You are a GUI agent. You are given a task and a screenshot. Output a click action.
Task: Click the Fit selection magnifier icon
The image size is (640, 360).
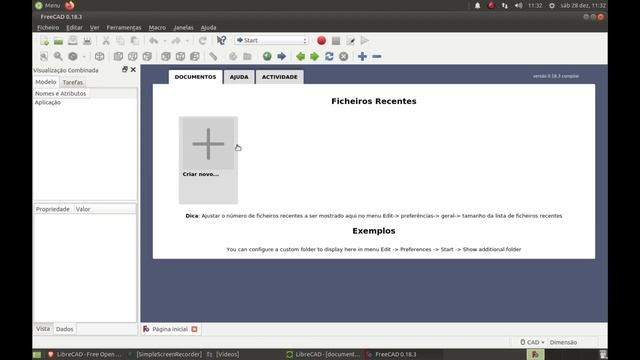[x=58, y=56]
